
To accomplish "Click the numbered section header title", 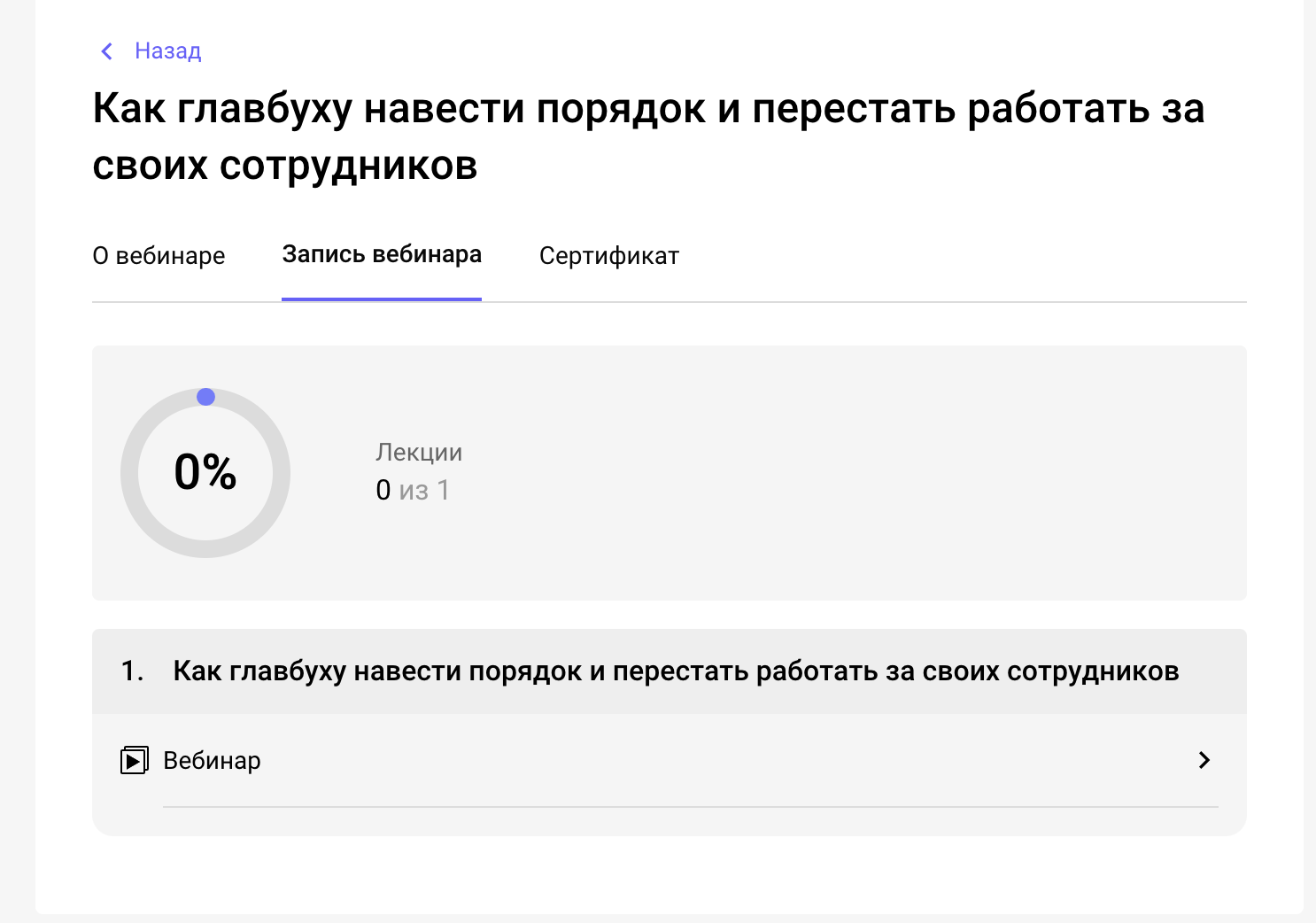I will tap(675, 671).
